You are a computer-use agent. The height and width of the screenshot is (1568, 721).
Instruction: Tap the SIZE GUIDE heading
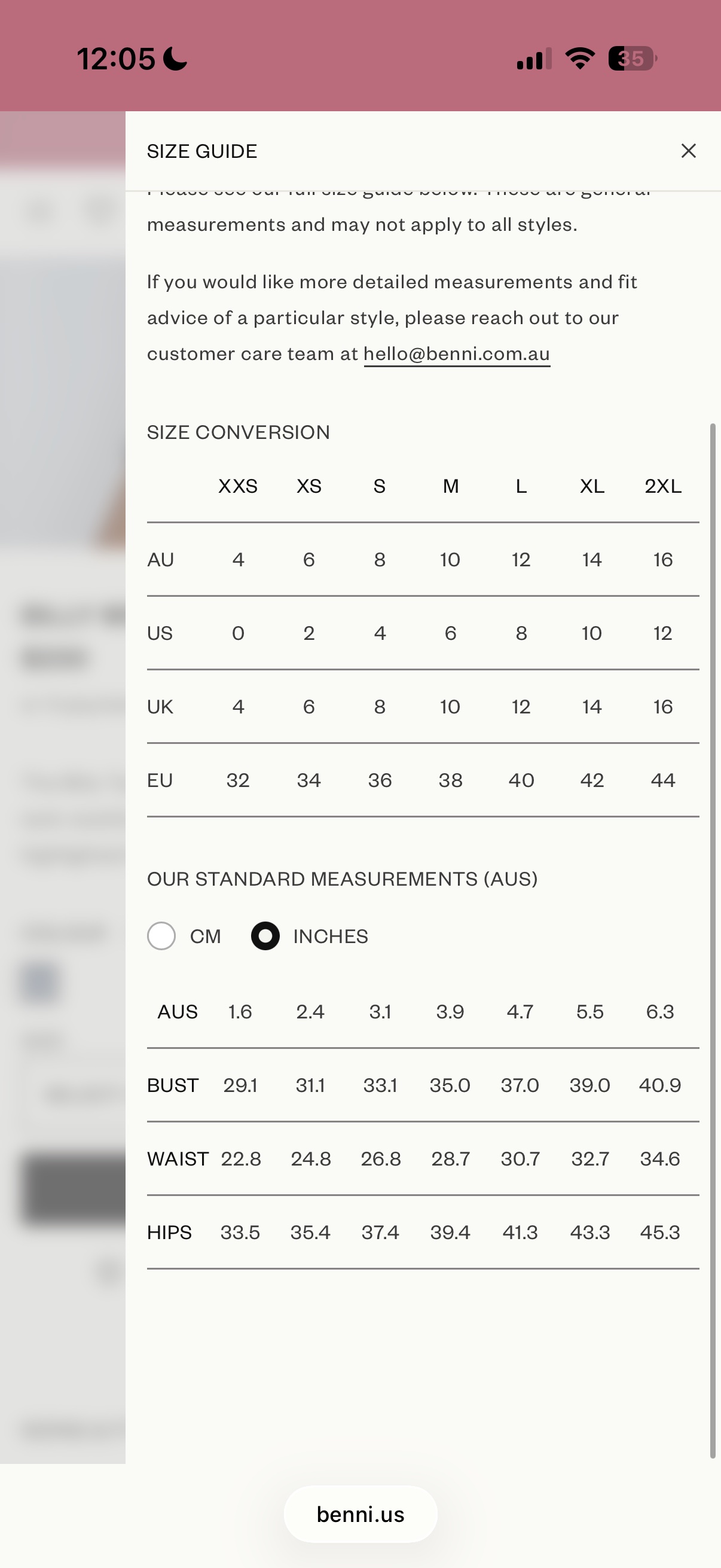coord(202,151)
